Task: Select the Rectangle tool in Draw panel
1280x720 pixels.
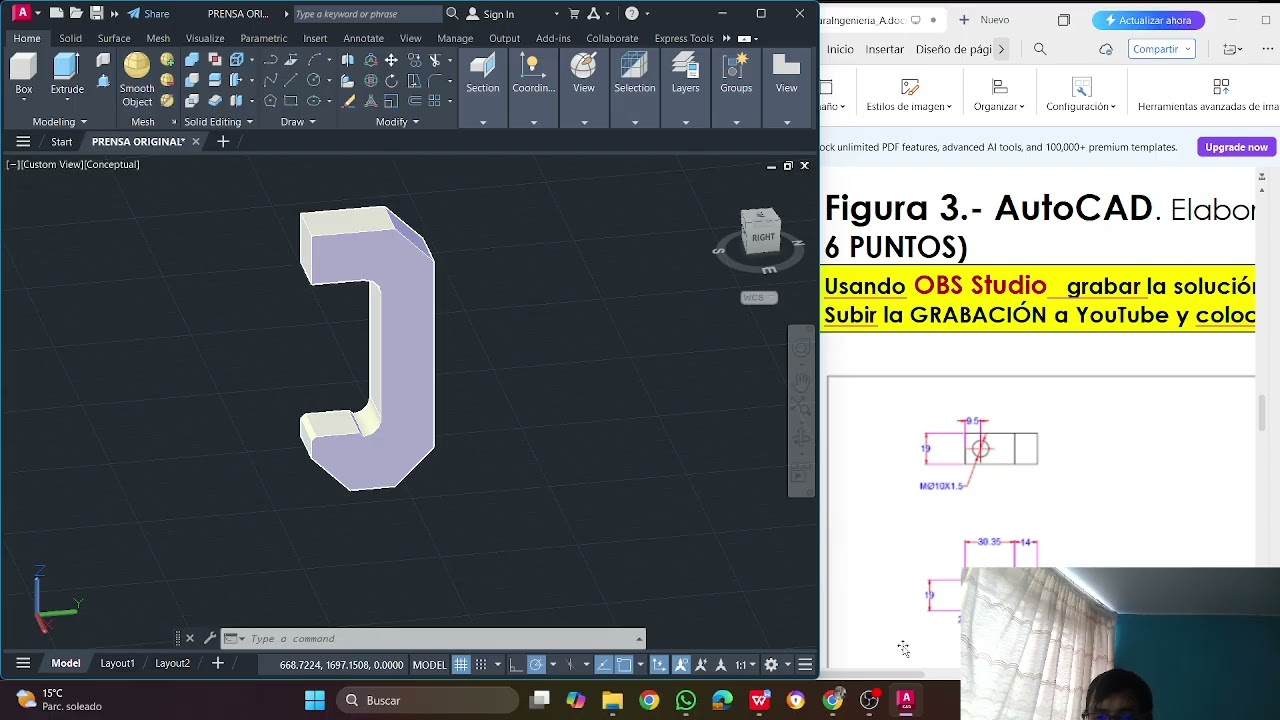Action: [x=291, y=101]
